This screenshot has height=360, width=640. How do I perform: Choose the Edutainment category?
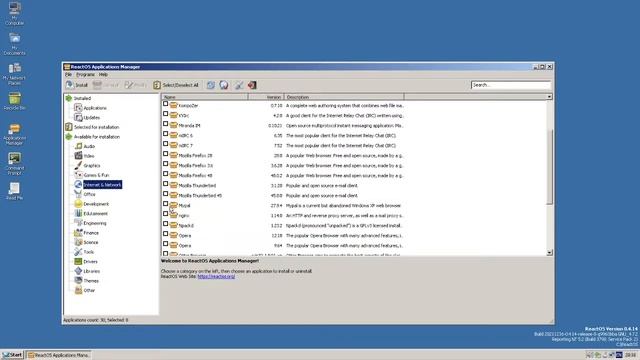[96, 213]
